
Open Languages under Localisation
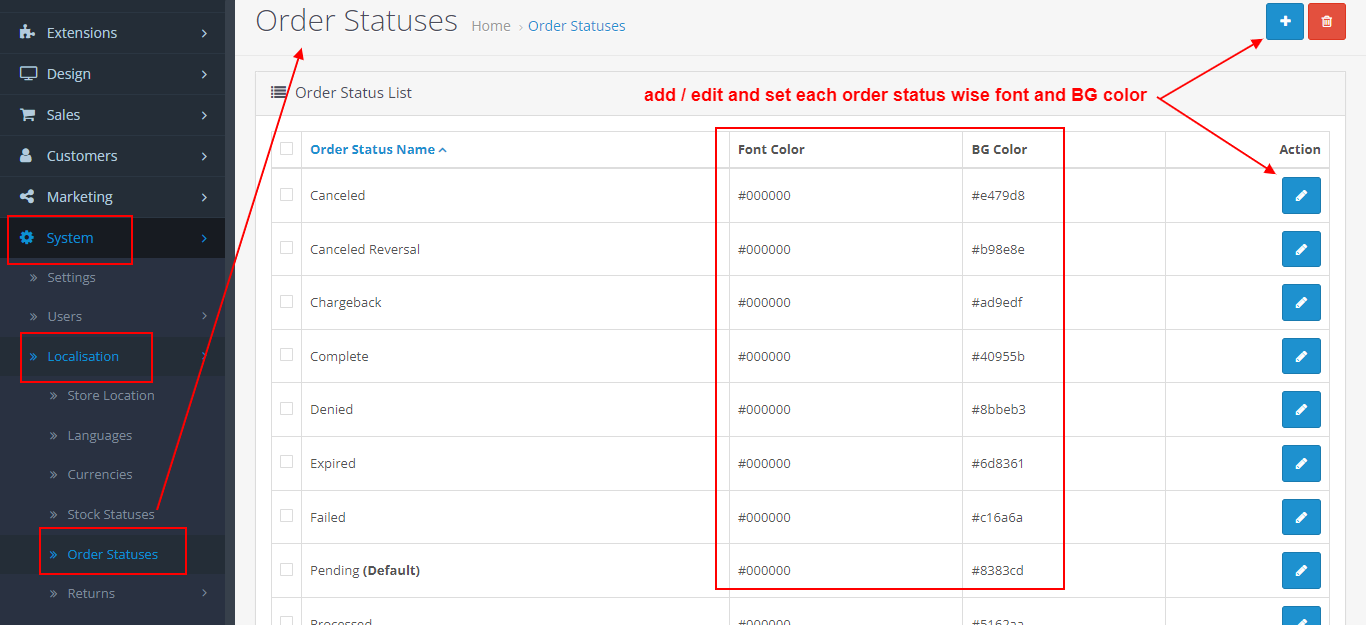pyautogui.click(x=99, y=435)
